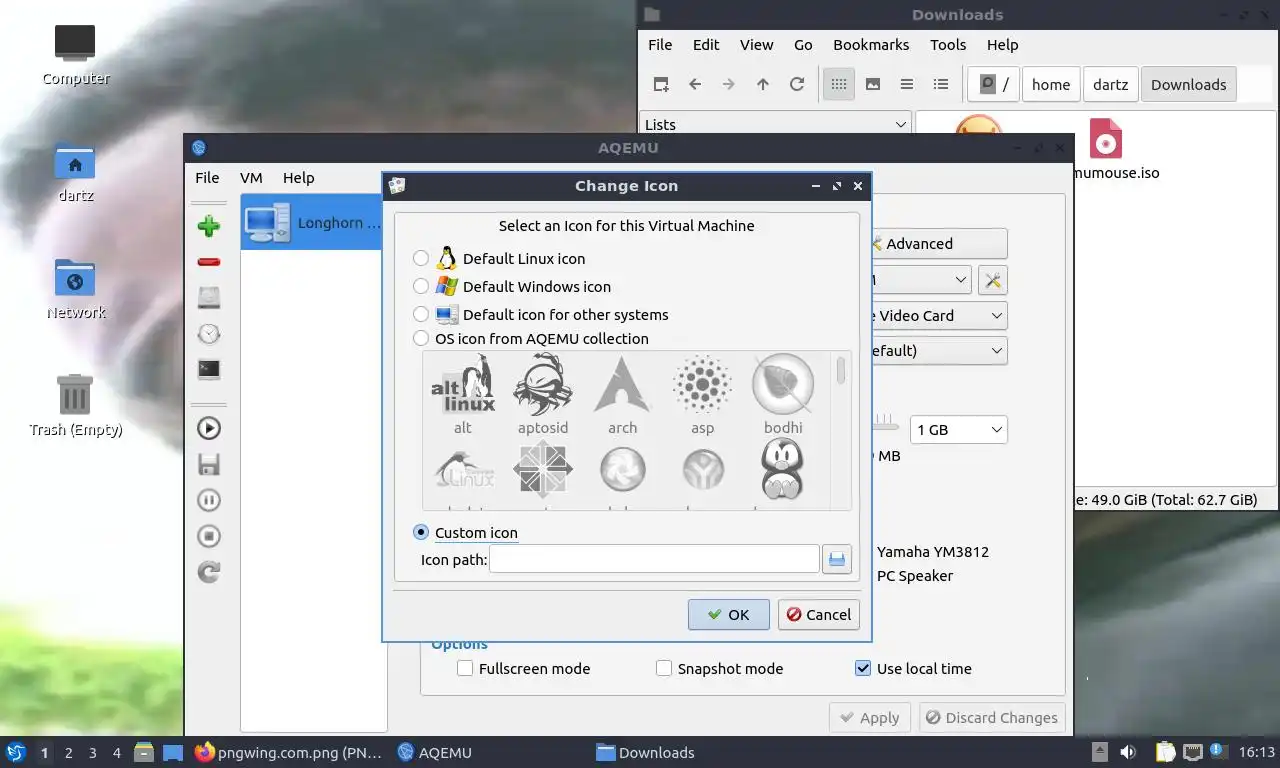The height and width of the screenshot is (768, 1280).
Task: Delete the VM with the red minus icon
Action: click(208, 262)
